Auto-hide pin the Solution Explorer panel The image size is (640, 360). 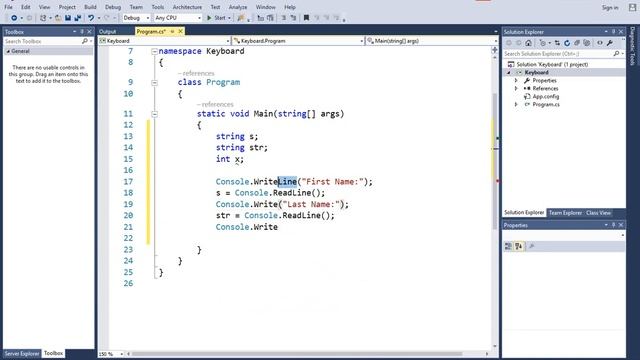[613, 31]
